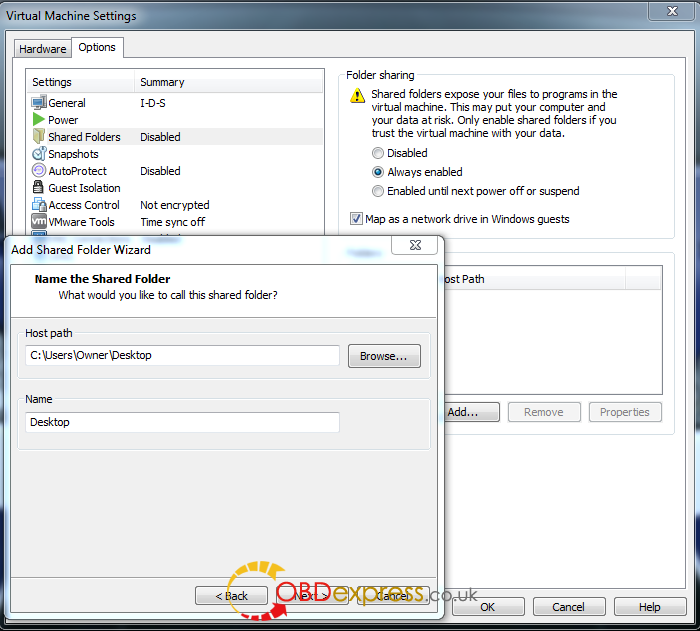Select the Snapshots row label
Viewport: 700px width, 631px height.
coord(73,154)
